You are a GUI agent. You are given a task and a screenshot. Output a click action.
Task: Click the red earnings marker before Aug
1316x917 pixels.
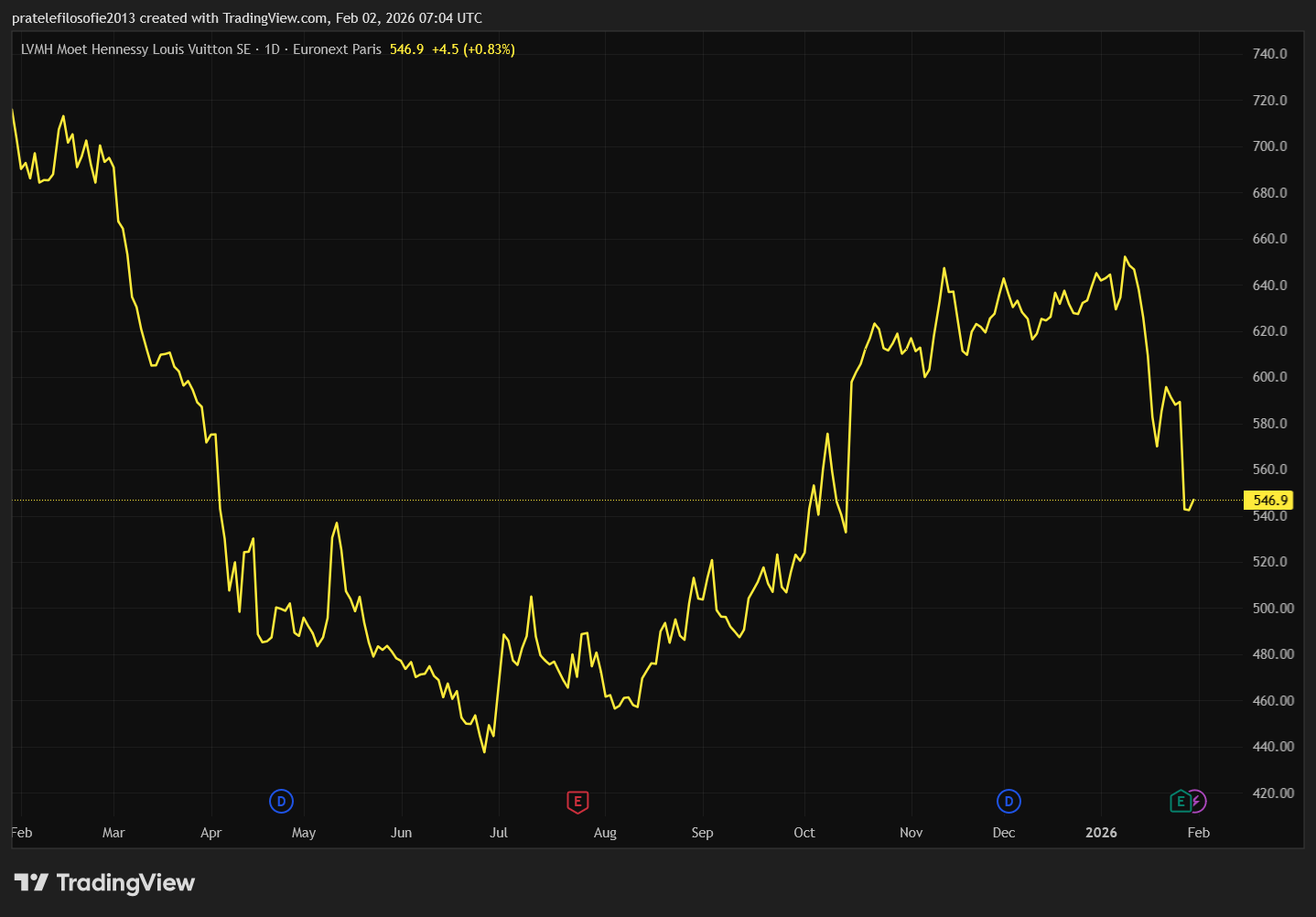point(577,802)
